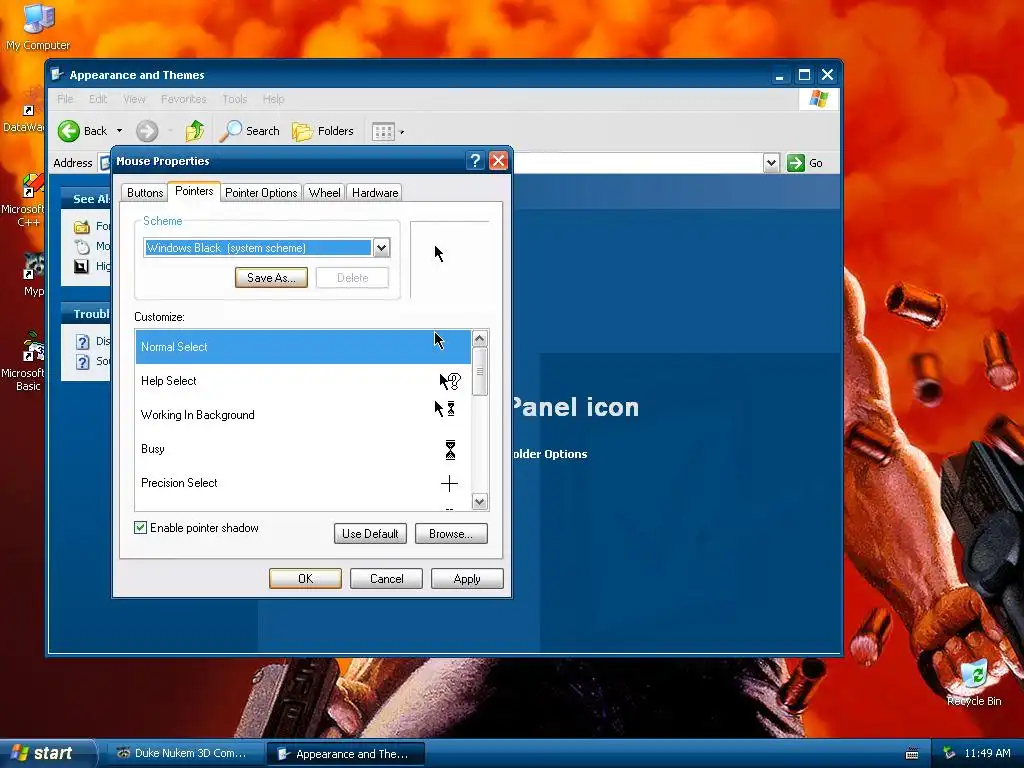Toggle the Folders pane button
The width and height of the screenshot is (1024, 768).
[x=323, y=131]
